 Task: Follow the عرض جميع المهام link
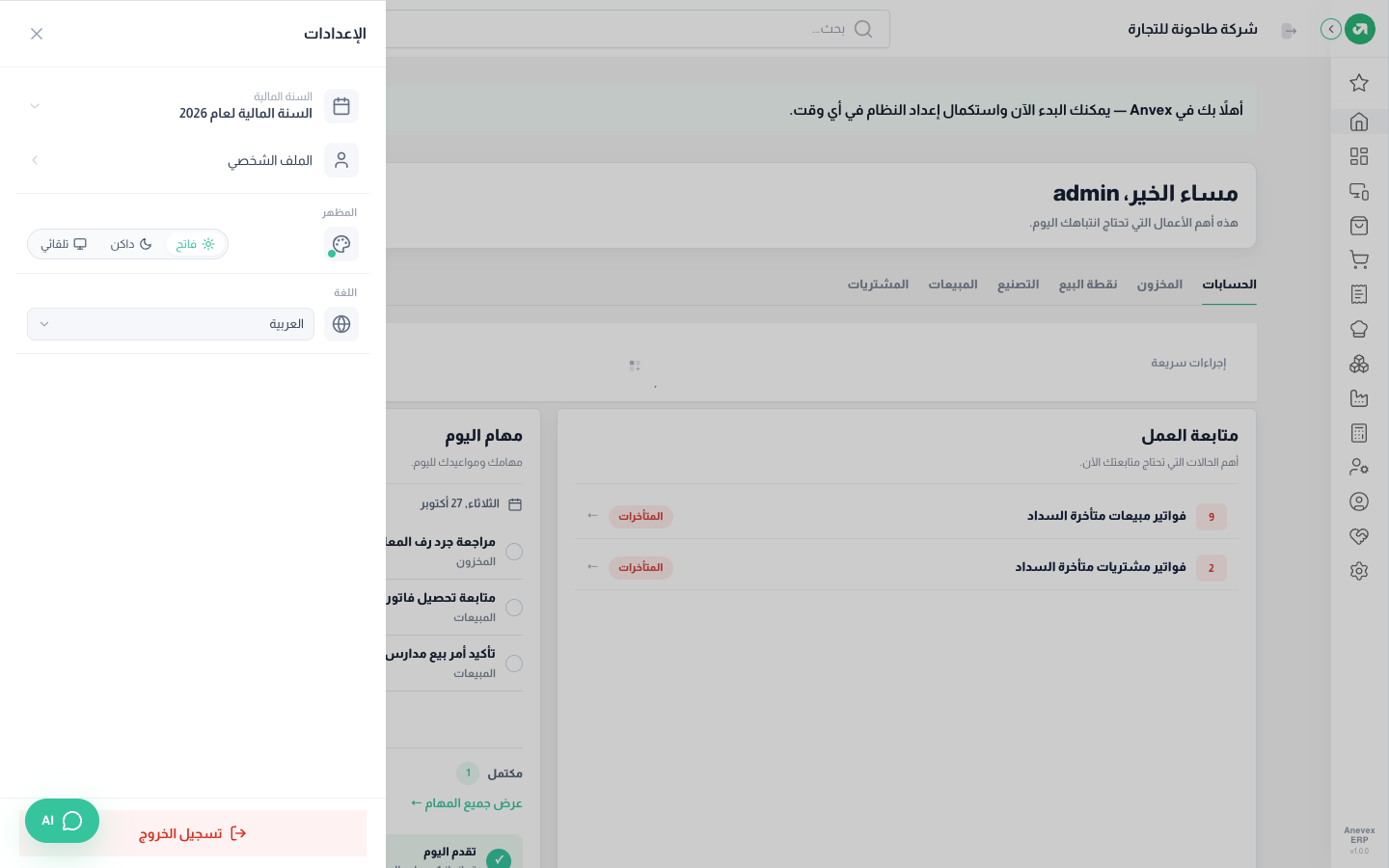click(467, 803)
